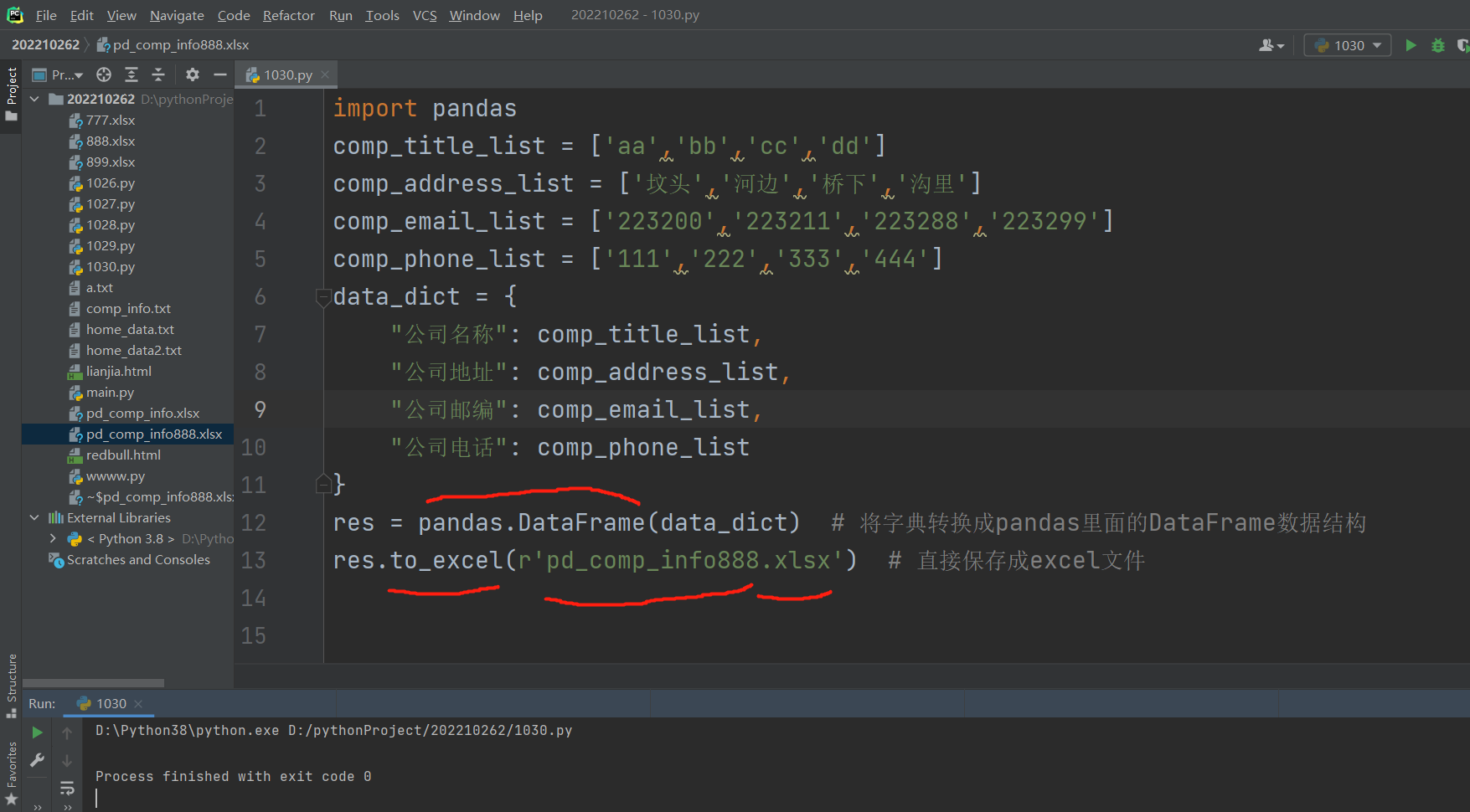The width and height of the screenshot is (1470, 812).
Task: Select 1029.py in the project tree
Action: pos(110,245)
